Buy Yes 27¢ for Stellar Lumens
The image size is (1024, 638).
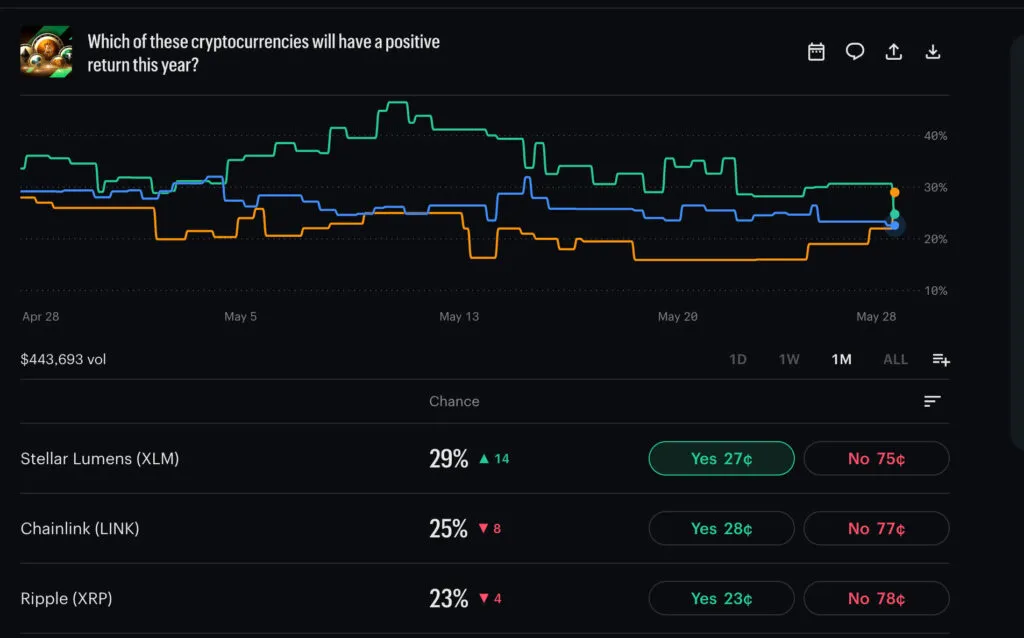[x=722, y=458]
